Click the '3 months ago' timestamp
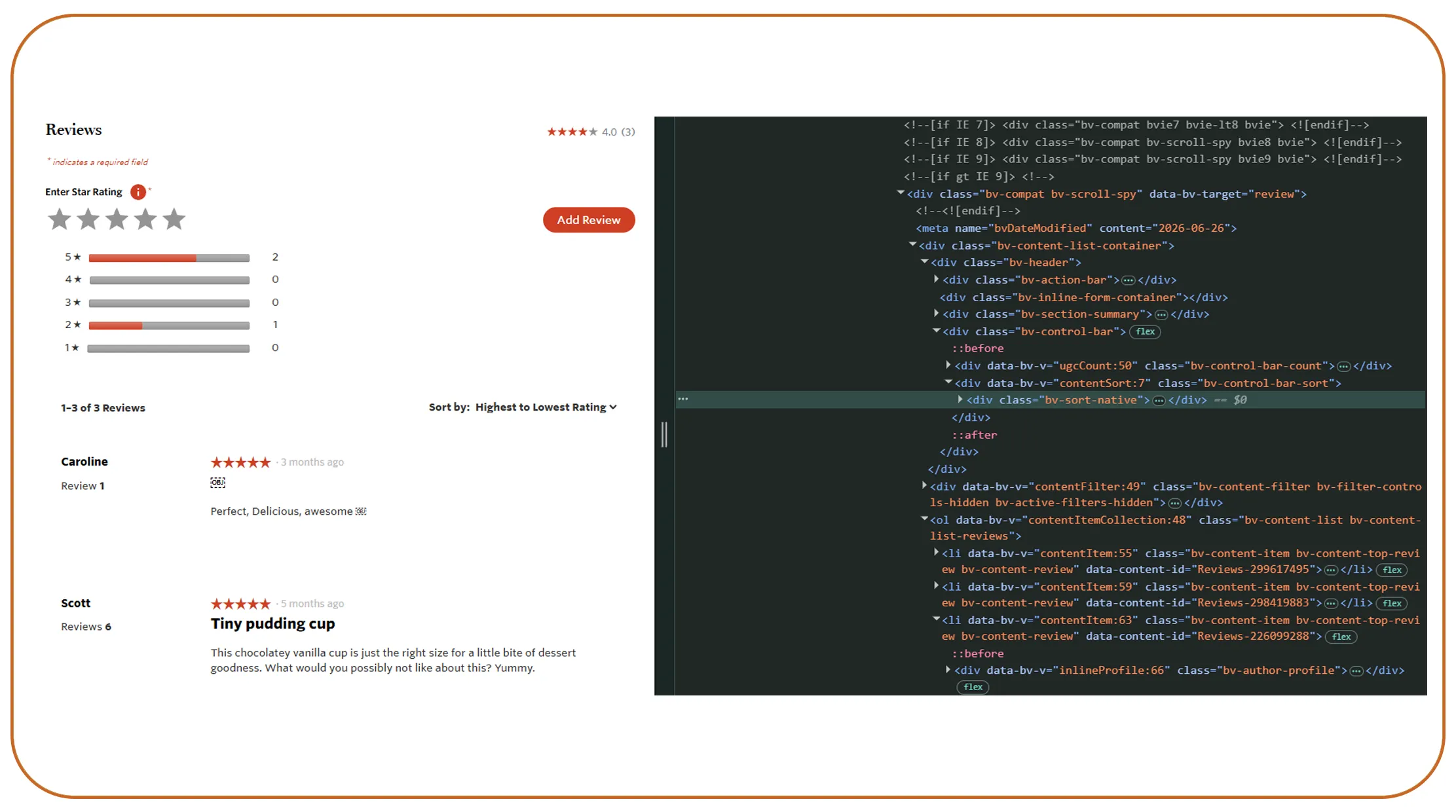 coord(312,462)
